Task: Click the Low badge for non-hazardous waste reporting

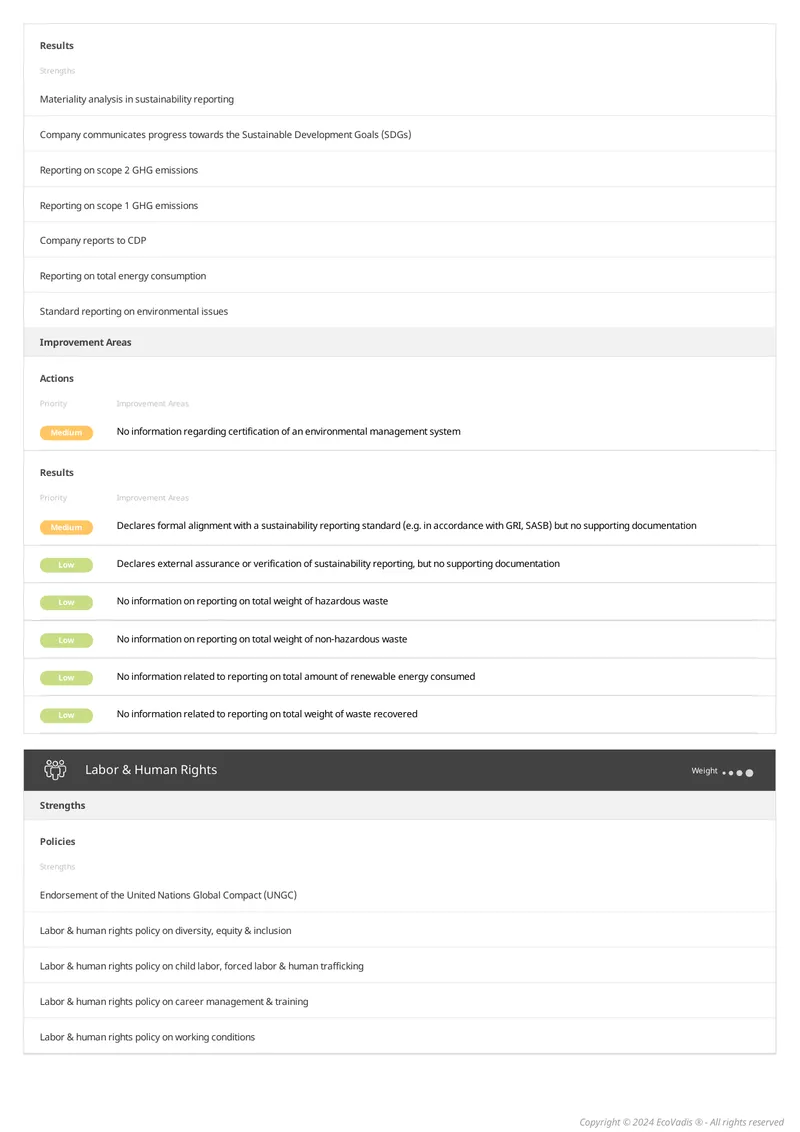Action: coord(66,640)
